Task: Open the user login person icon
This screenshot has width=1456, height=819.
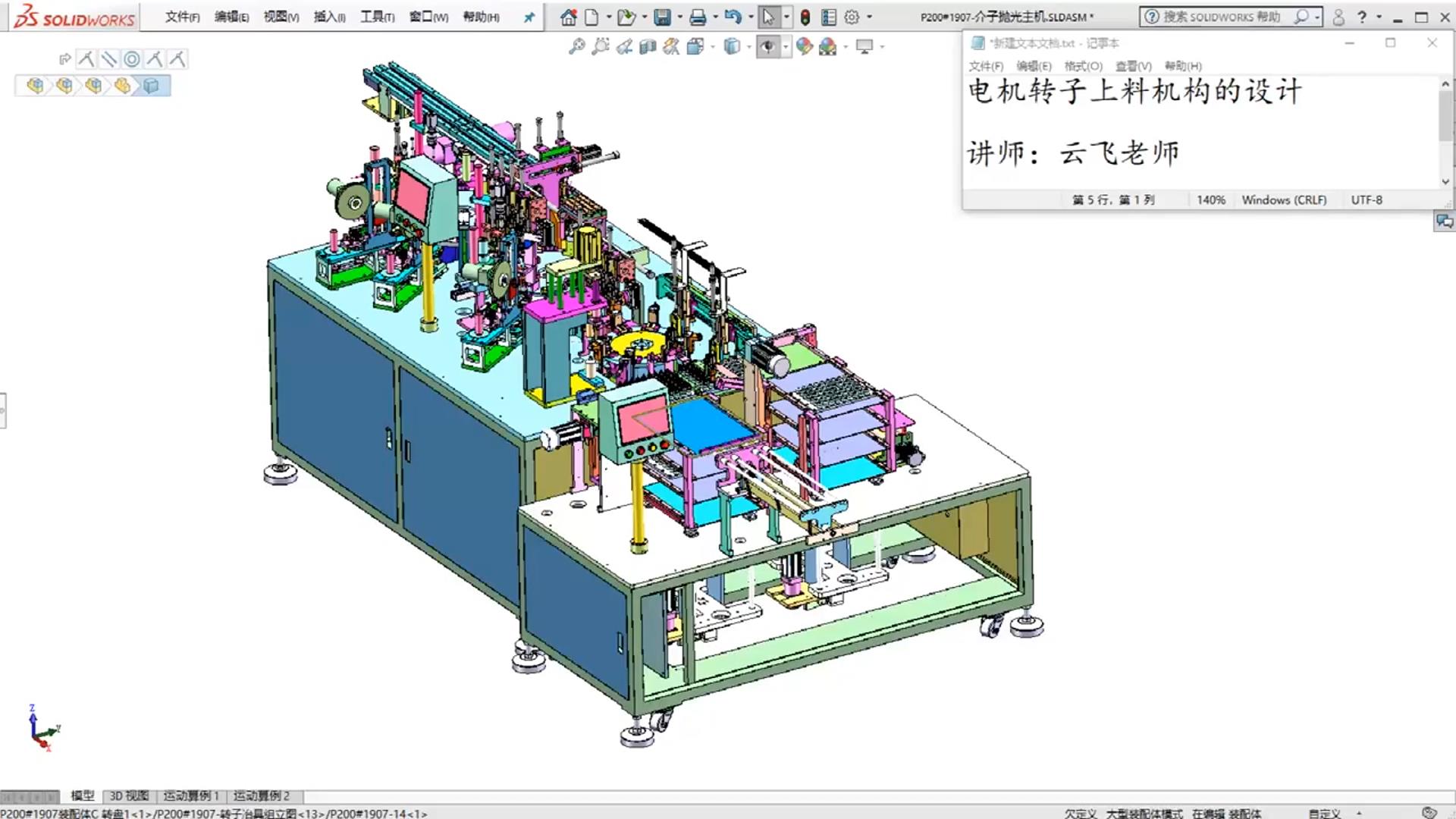Action: 1338,17
